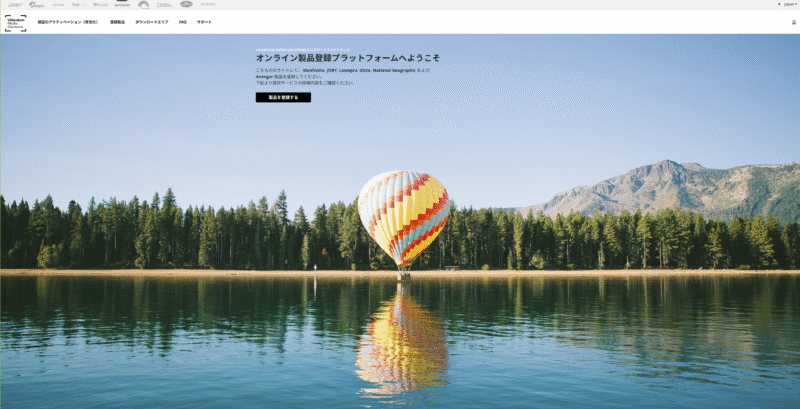
Task: Go home via Videndum Media Solutions logo
Action: pyautogui.click(x=15, y=23)
